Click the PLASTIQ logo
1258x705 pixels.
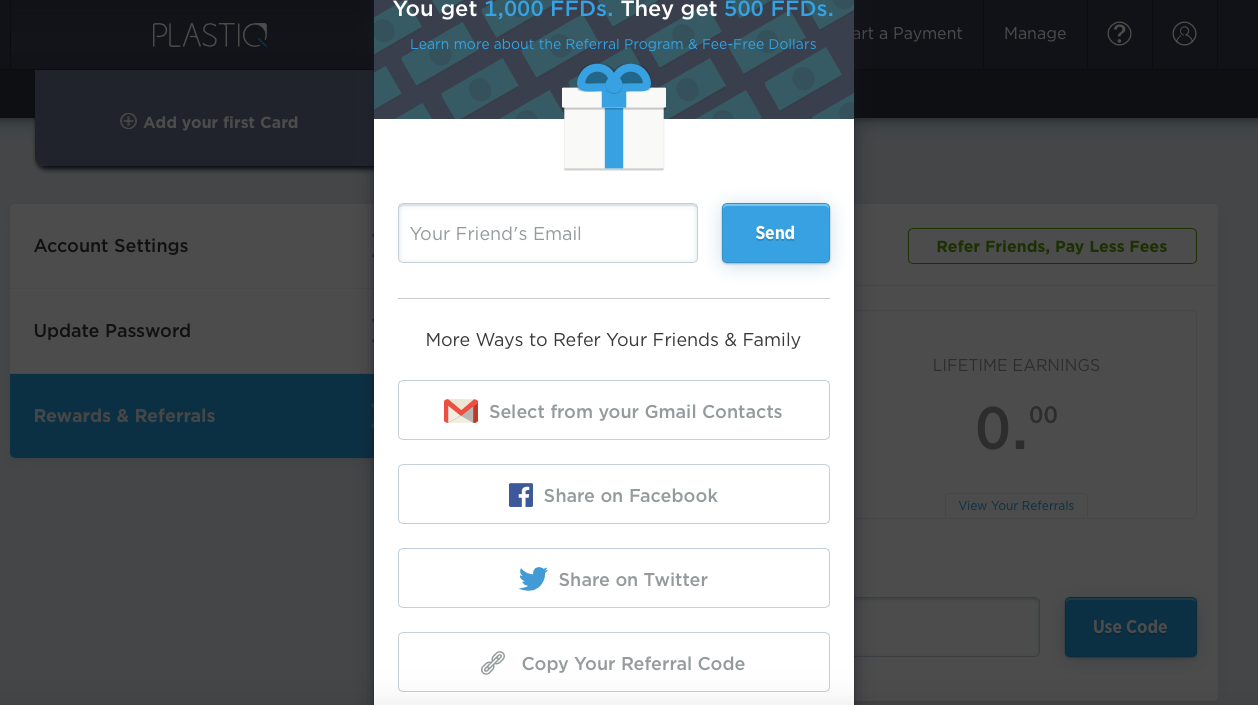[210, 34]
